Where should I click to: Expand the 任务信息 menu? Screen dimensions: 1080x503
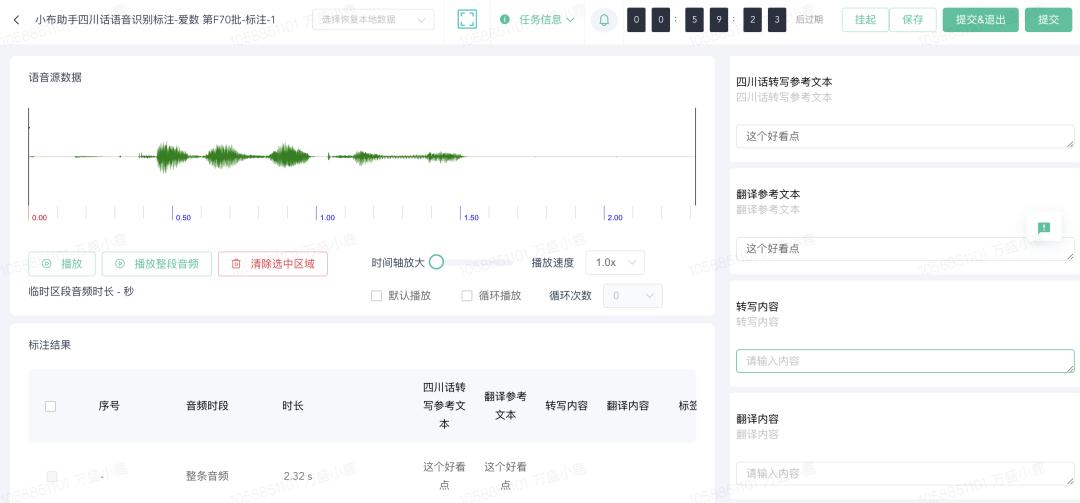(548, 20)
